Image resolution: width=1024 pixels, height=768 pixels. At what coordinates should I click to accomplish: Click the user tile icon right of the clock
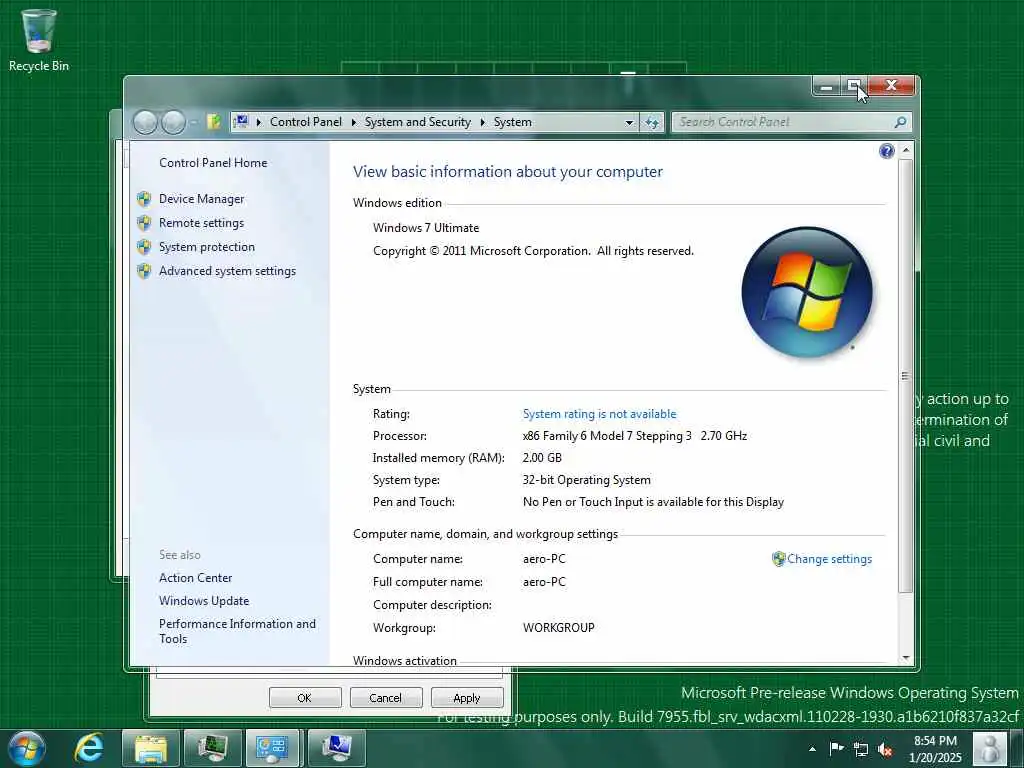pos(990,748)
